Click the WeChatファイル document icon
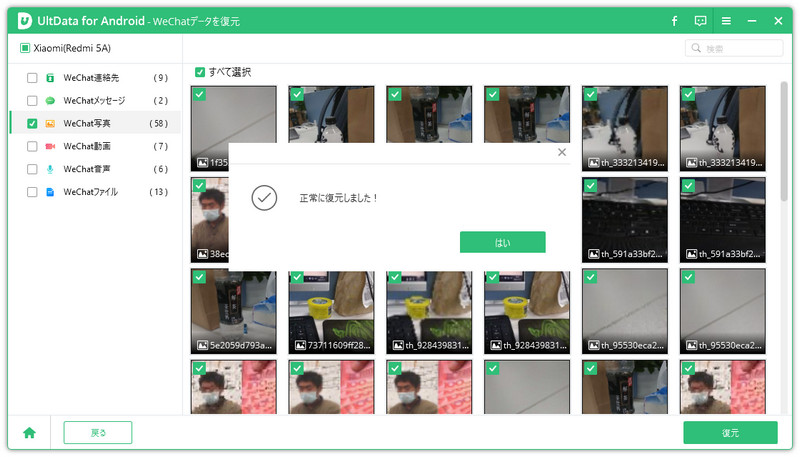This screenshot has width=800, height=457. click(x=50, y=192)
